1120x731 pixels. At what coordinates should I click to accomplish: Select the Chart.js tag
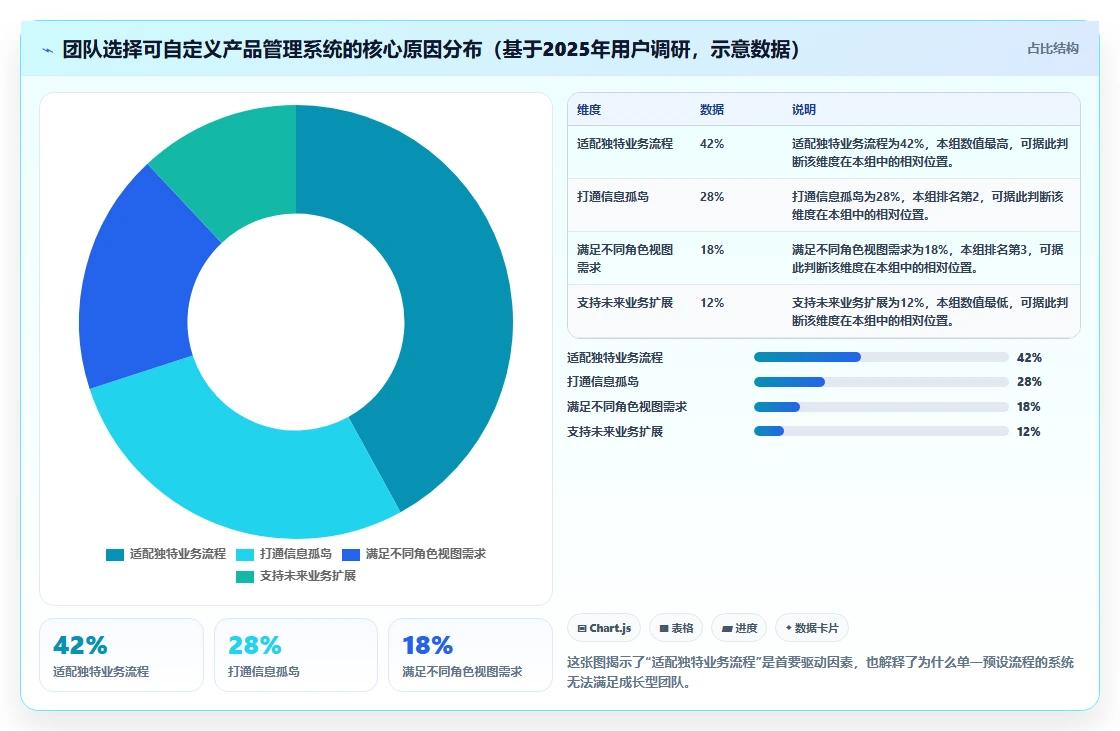(x=604, y=628)
